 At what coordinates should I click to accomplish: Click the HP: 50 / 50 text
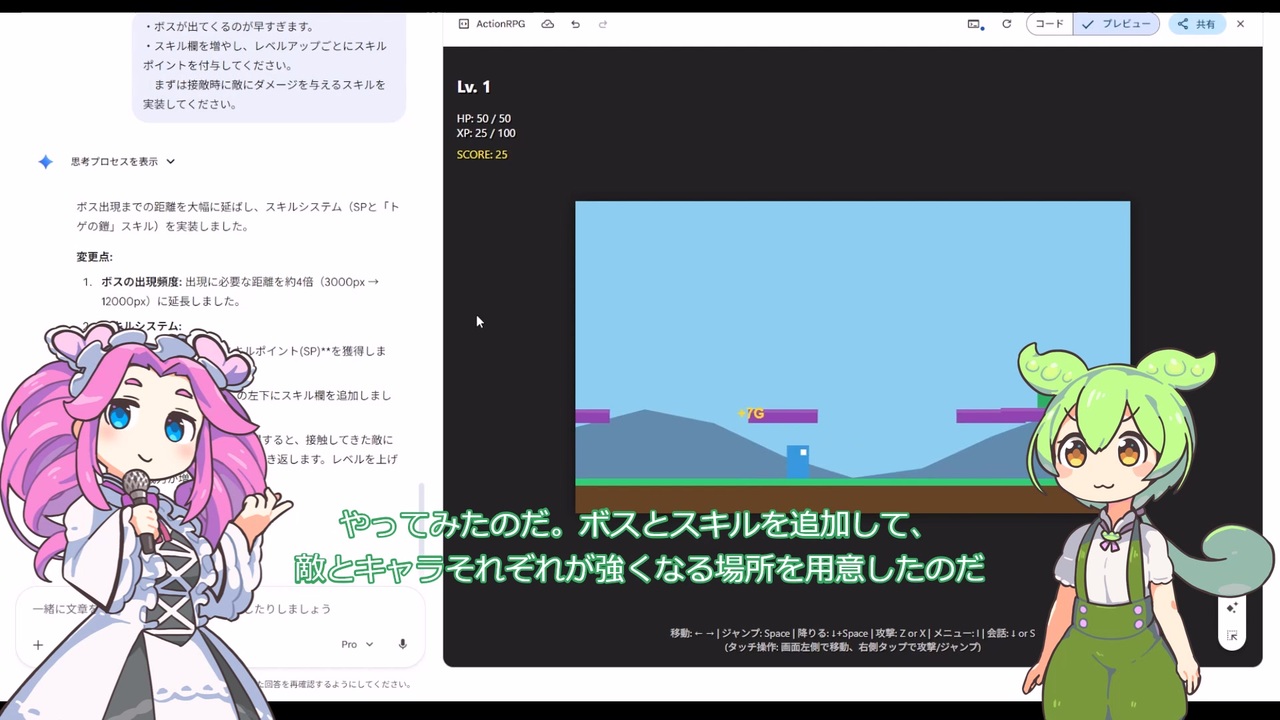coord(484,119)
